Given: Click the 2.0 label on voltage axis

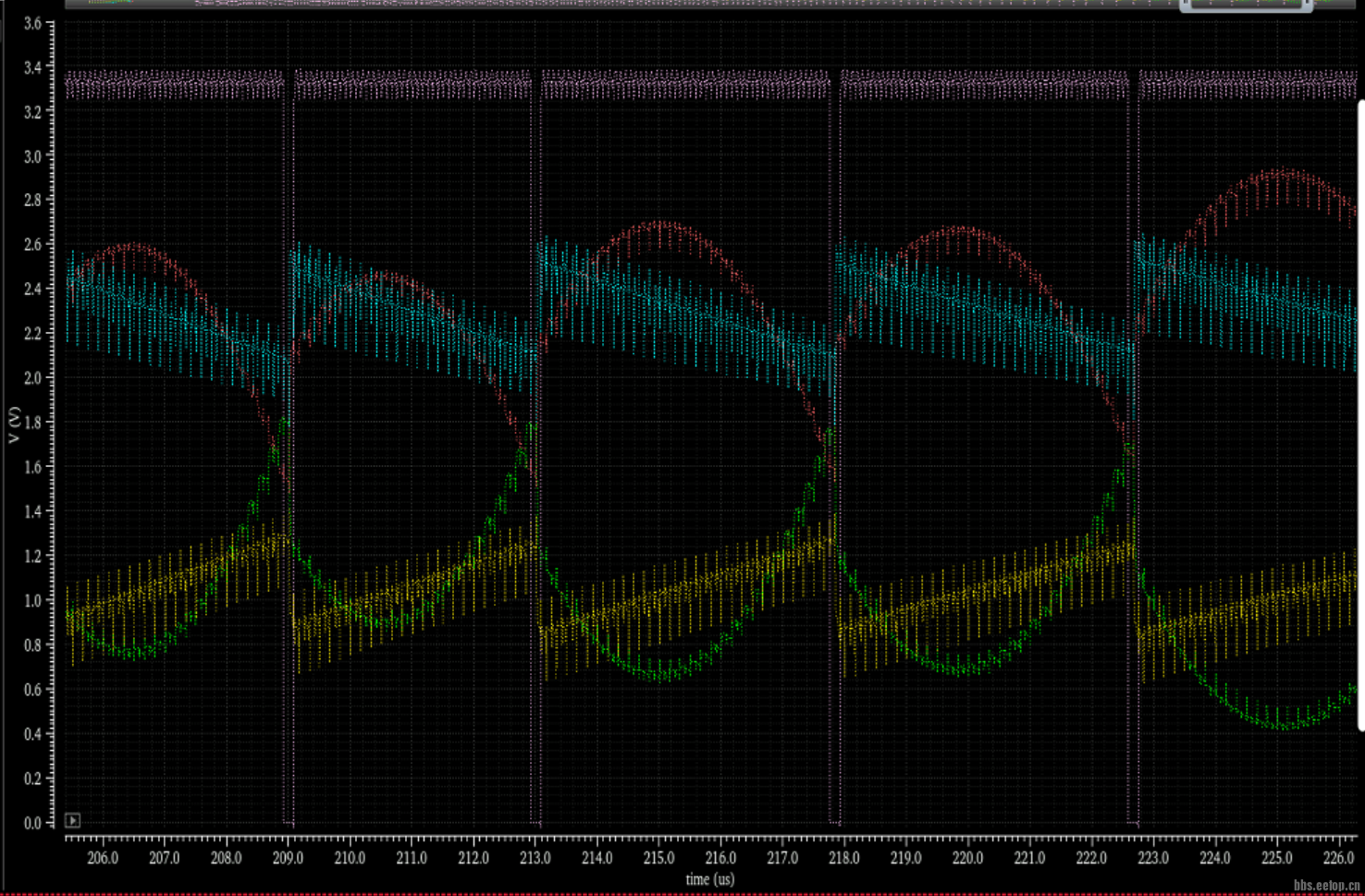Looking at the screenshot, I should [x=32, y=378].
